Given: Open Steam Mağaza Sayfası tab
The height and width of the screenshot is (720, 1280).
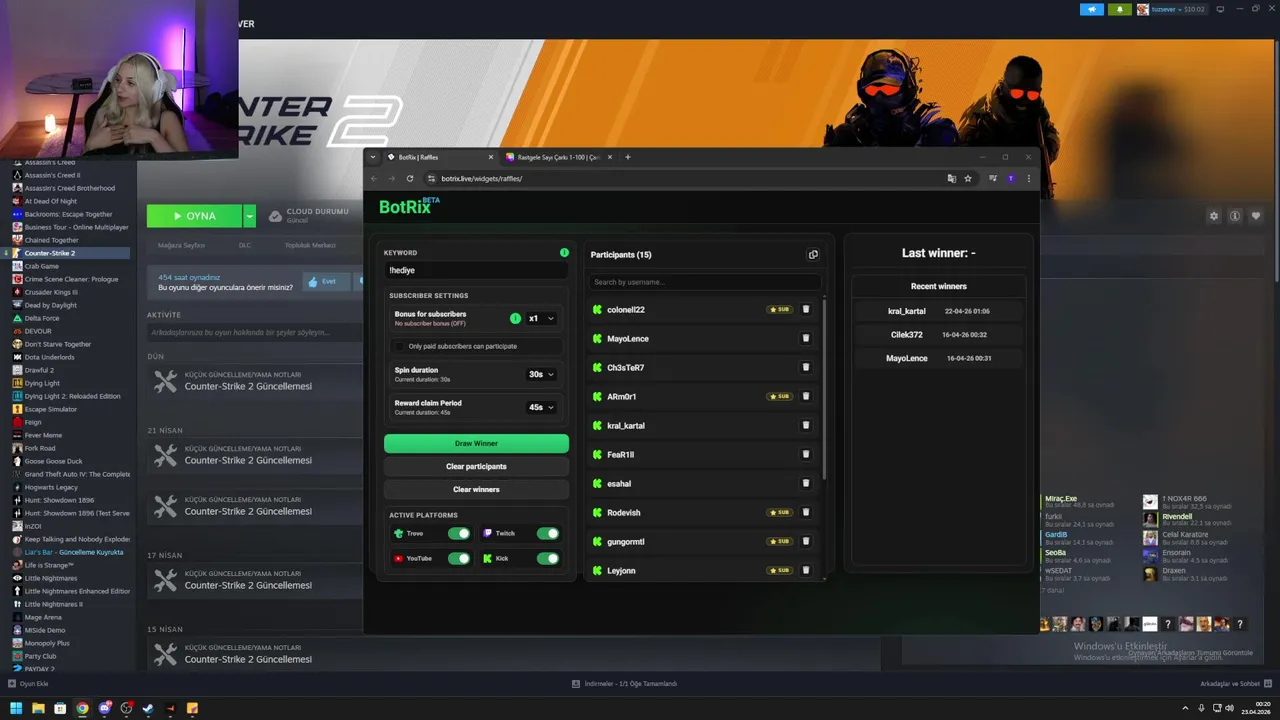Looking at the screenshot, I should tap(181, 245).
